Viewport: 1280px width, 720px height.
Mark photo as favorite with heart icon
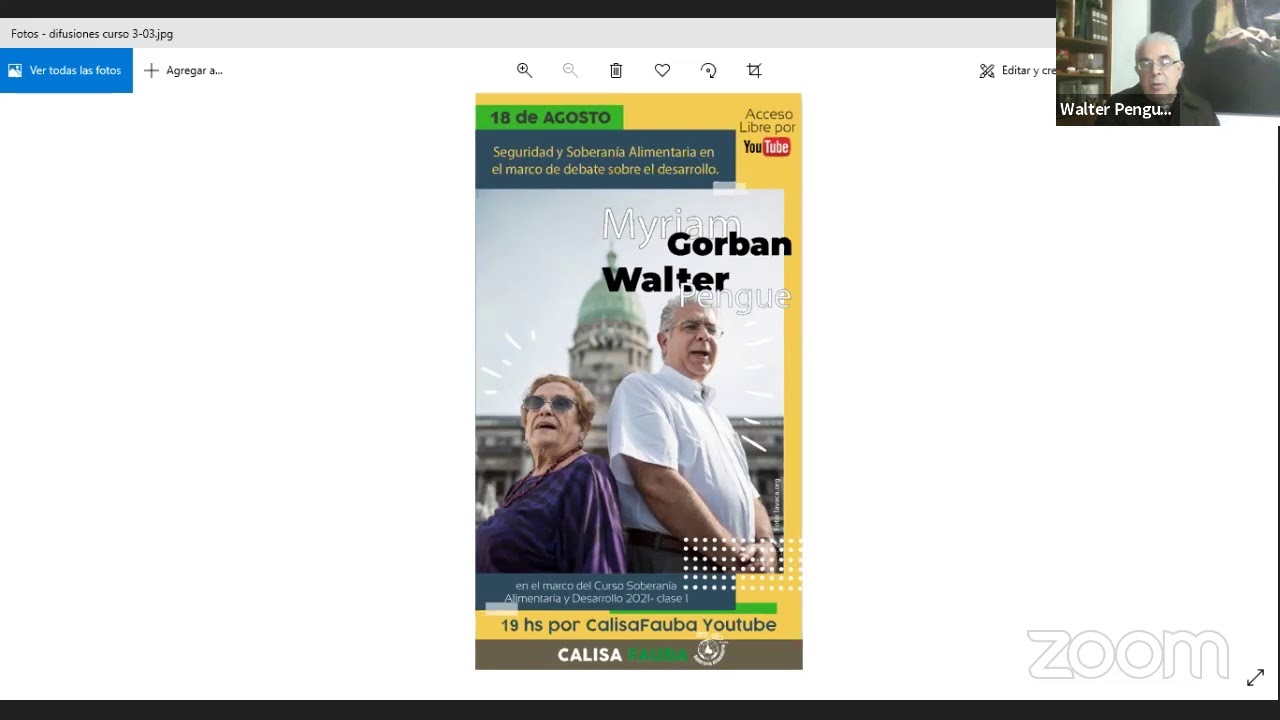tap(662, 70)
